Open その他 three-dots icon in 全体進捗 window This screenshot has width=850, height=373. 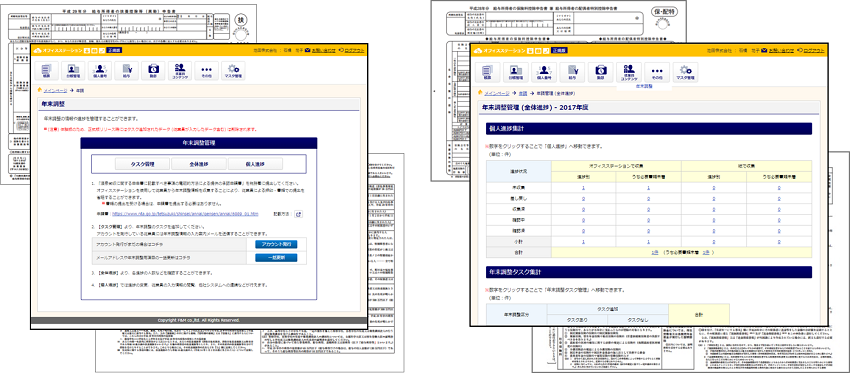[657, 72]
